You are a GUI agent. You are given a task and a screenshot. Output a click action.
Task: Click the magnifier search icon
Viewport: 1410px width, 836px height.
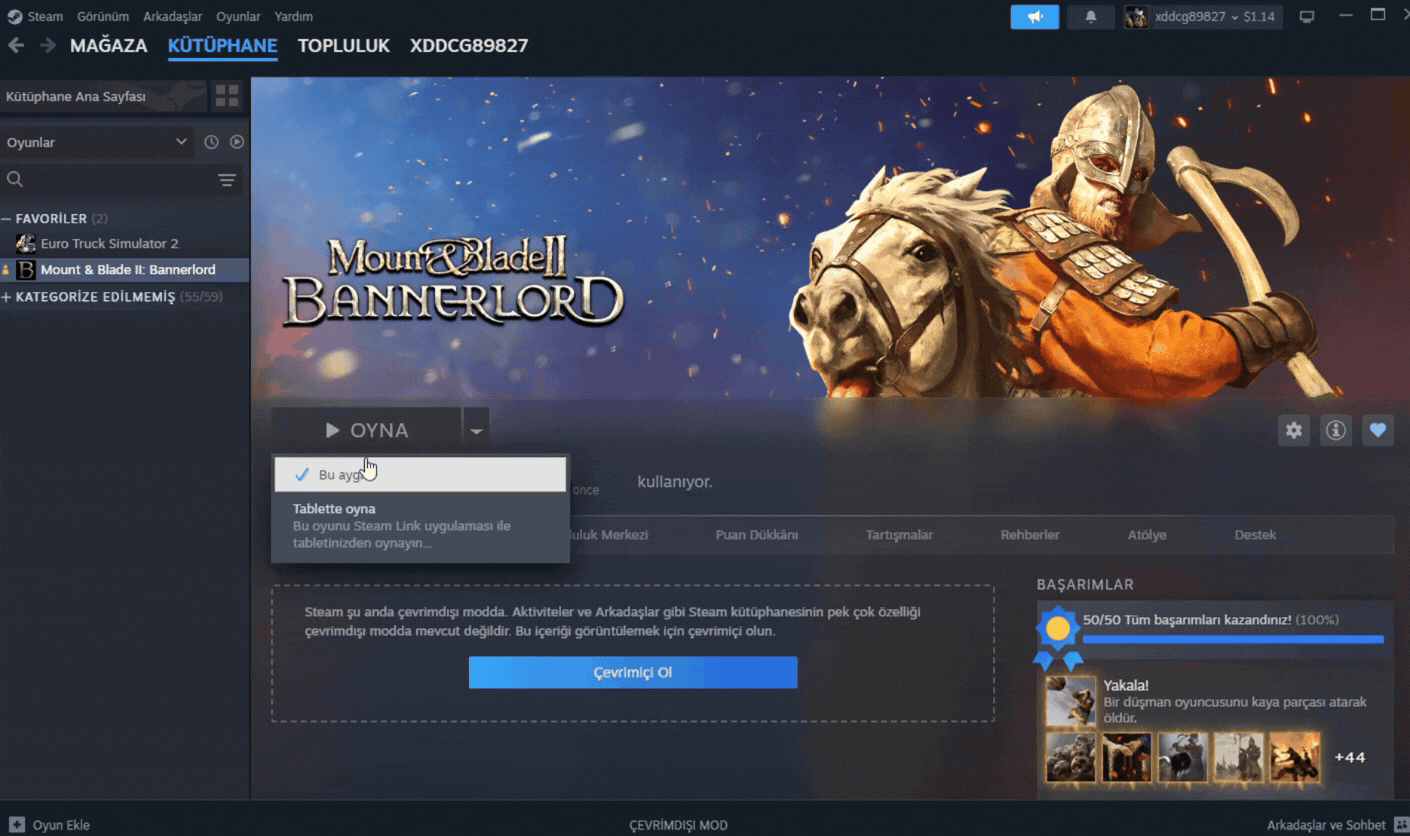point(15,179)
